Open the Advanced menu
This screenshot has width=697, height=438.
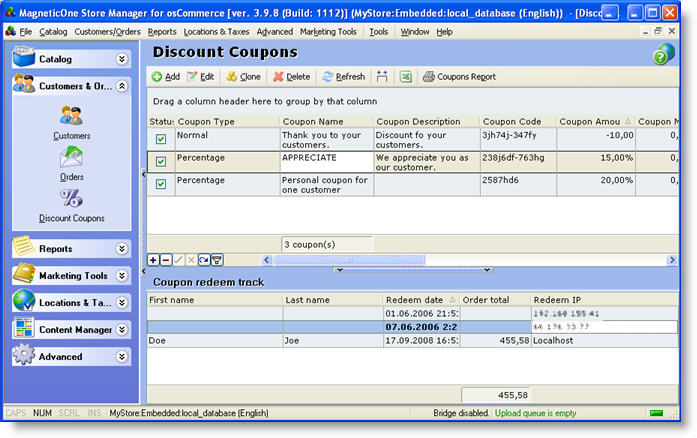[275, 32]
